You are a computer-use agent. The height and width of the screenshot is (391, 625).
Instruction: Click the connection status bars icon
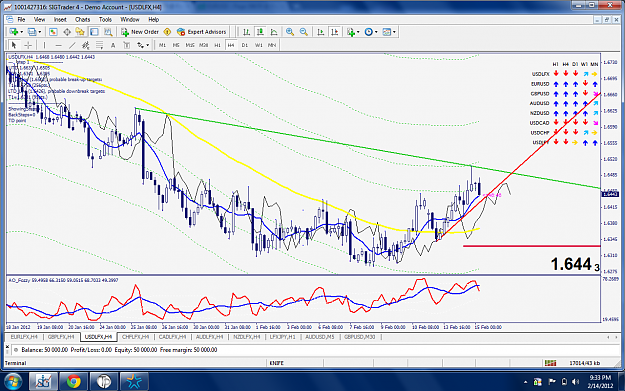550,363
